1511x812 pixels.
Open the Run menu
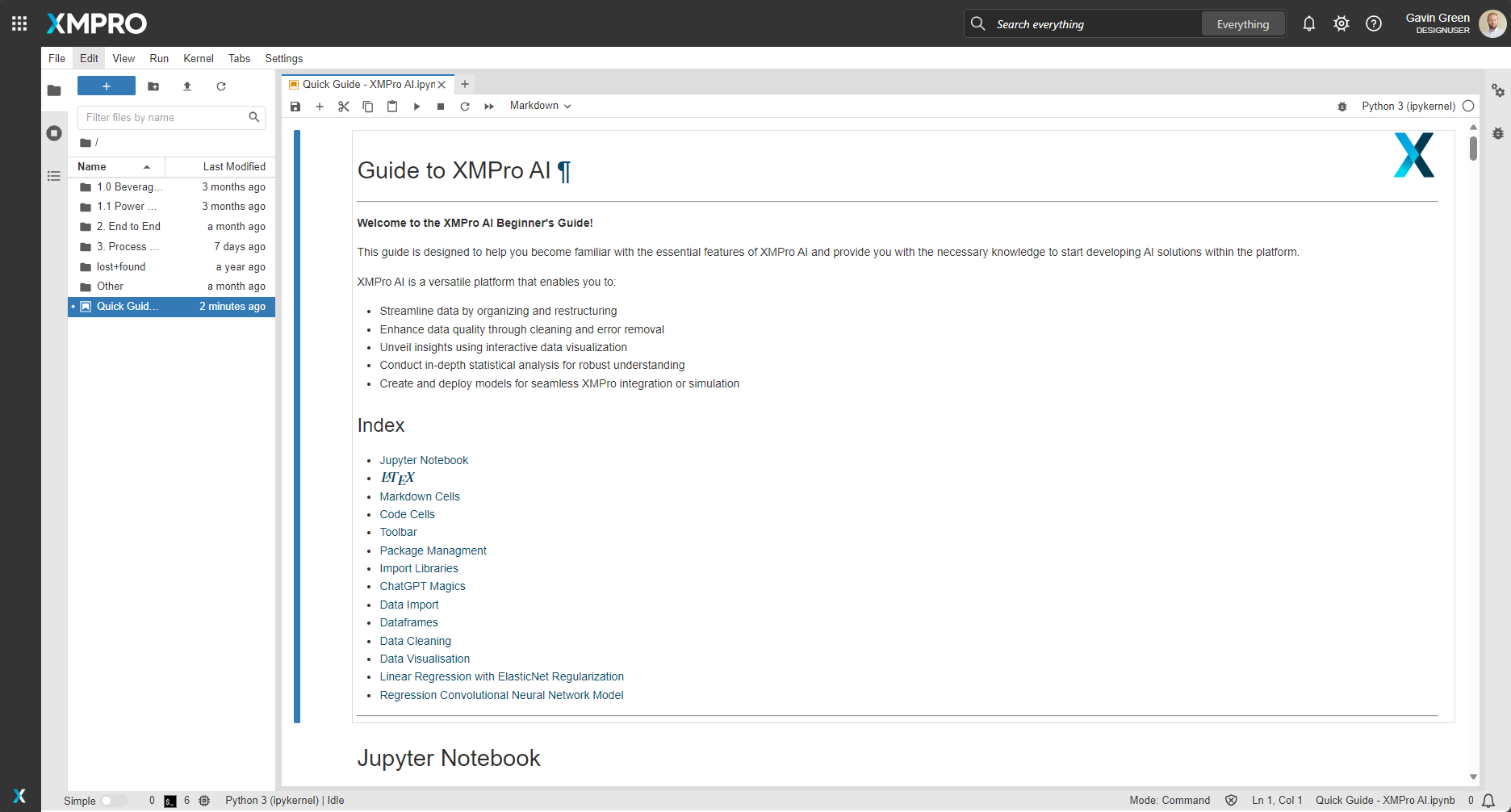159,58
